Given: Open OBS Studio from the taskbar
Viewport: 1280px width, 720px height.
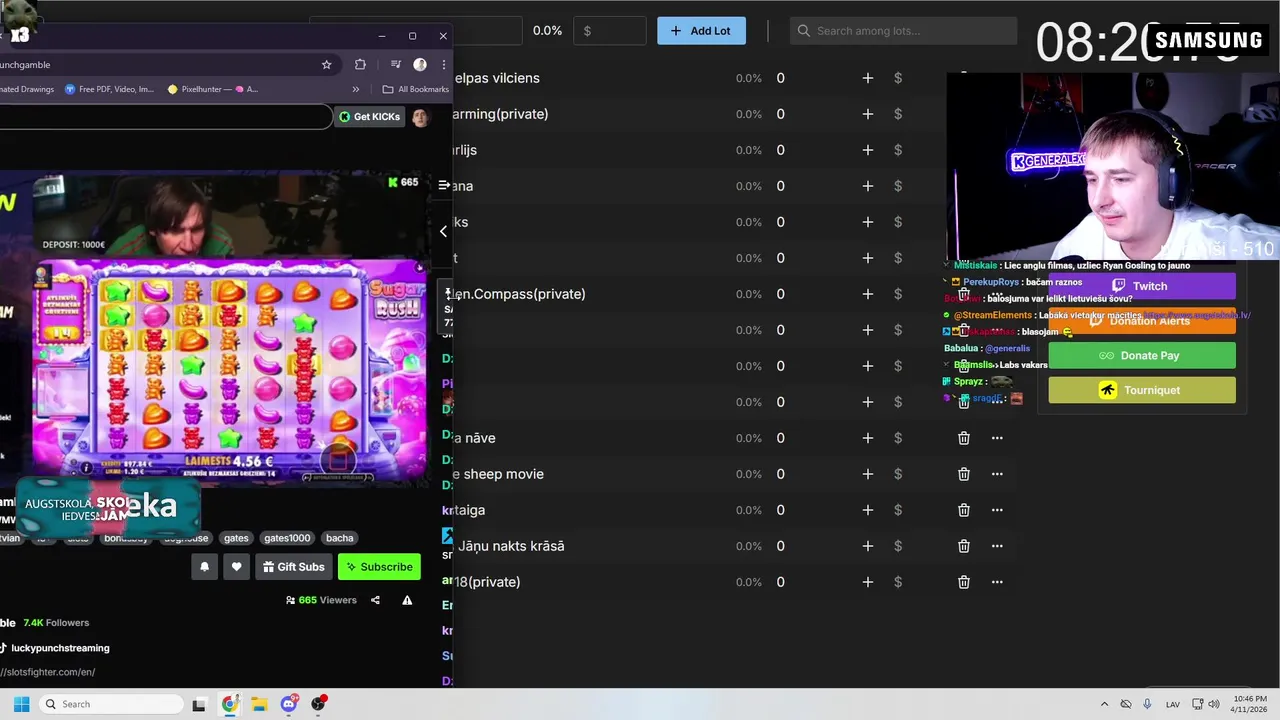Looking at the screenshot, I should point(318,704).
